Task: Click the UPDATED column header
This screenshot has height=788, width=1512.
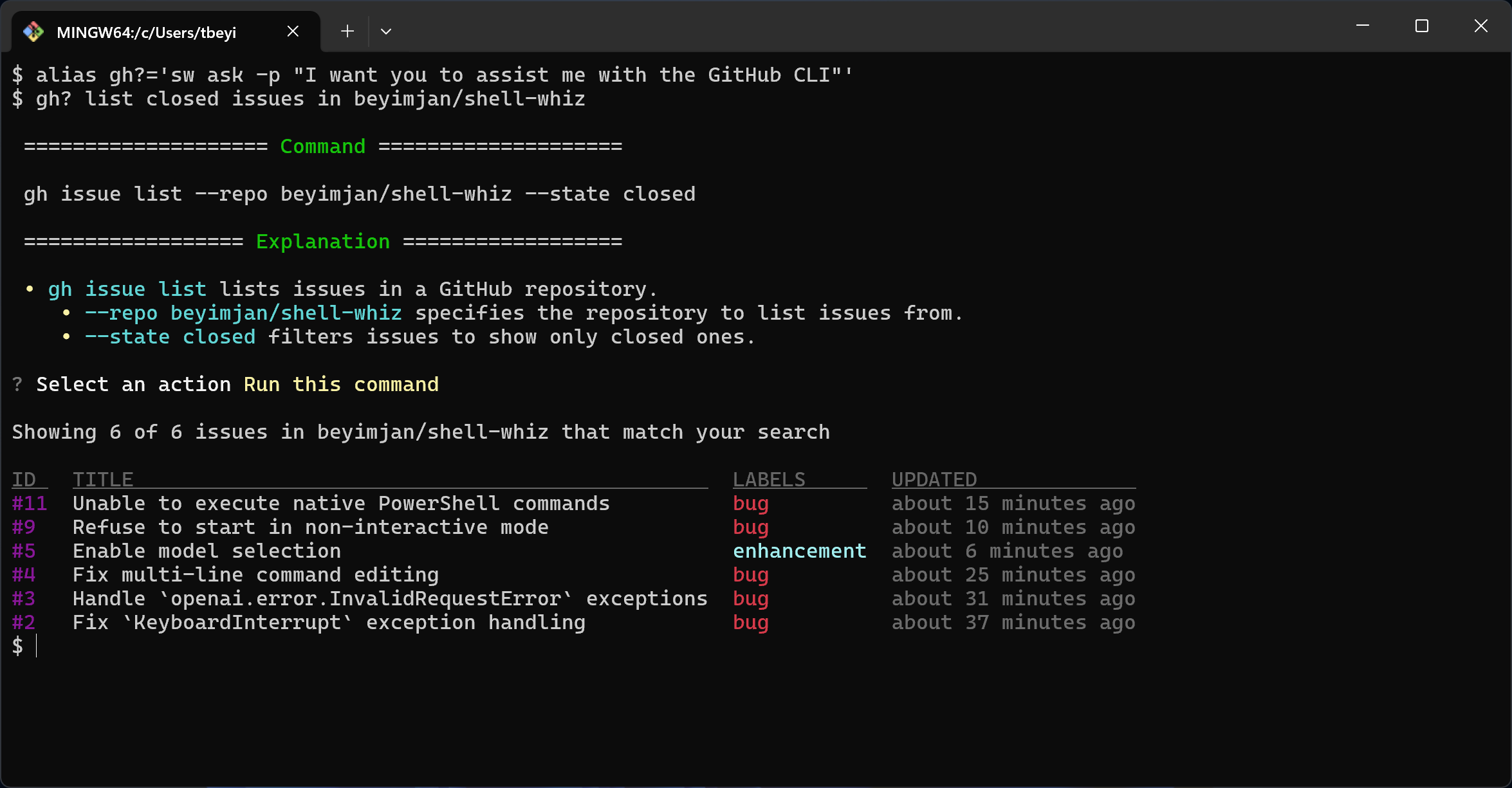Action: tap(934, 479)
